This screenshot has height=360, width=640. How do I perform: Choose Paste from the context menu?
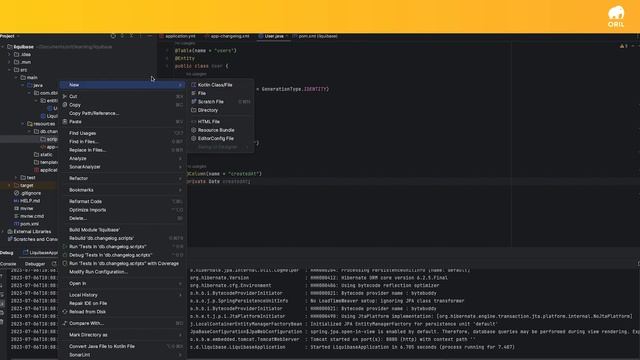[122, 122]
